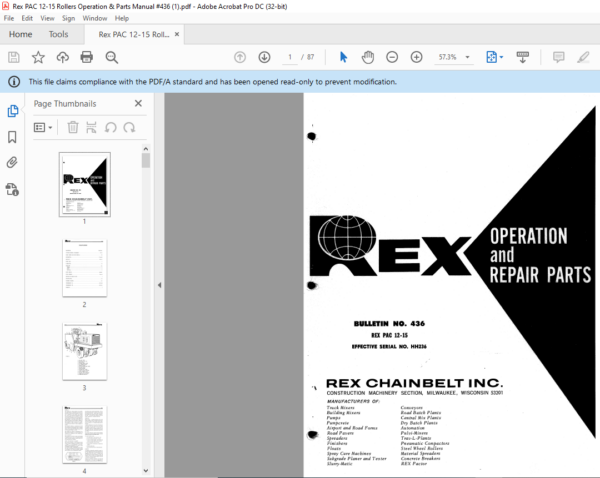Delete selected page with the trash icon
This screenshot has width=600, height=478.
pos(73,127)
